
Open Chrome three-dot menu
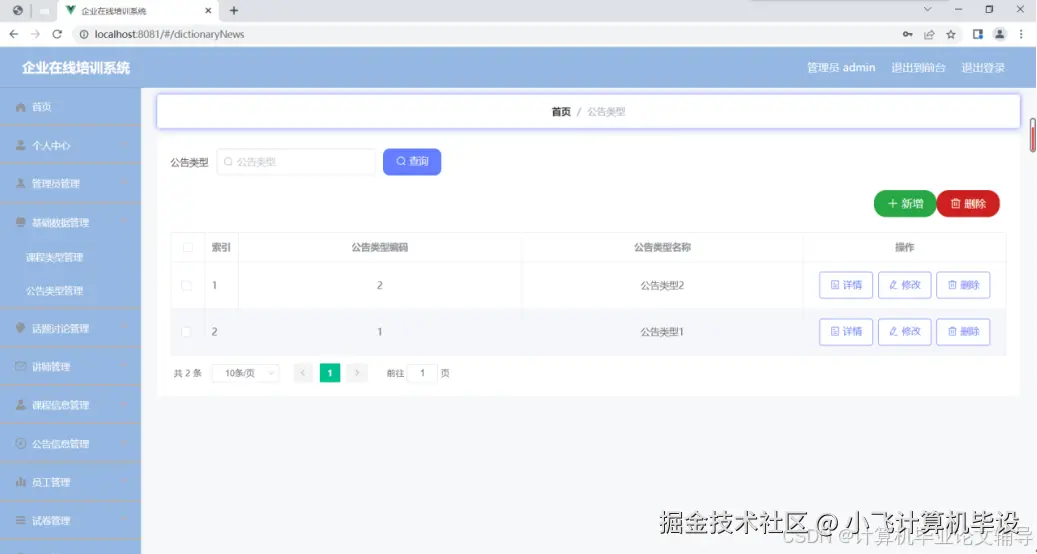pos(1021,34)
